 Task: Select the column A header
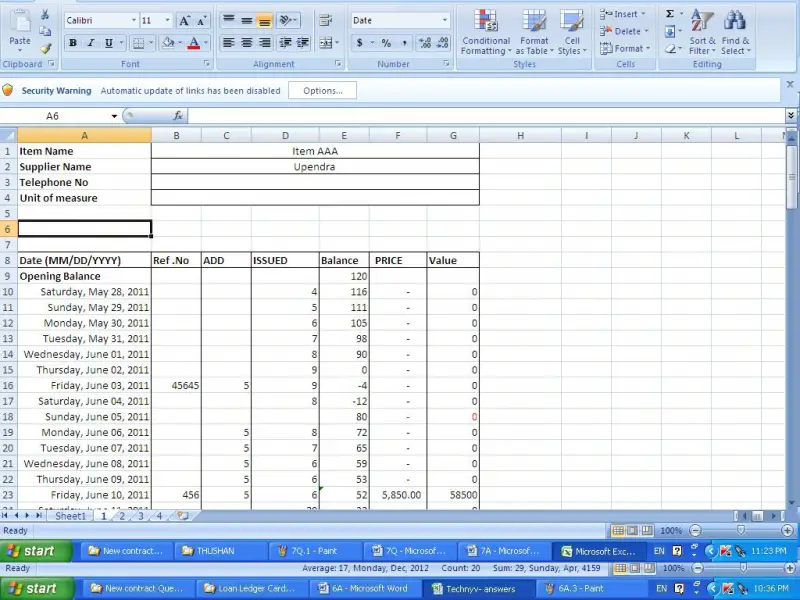click(84, 136)
